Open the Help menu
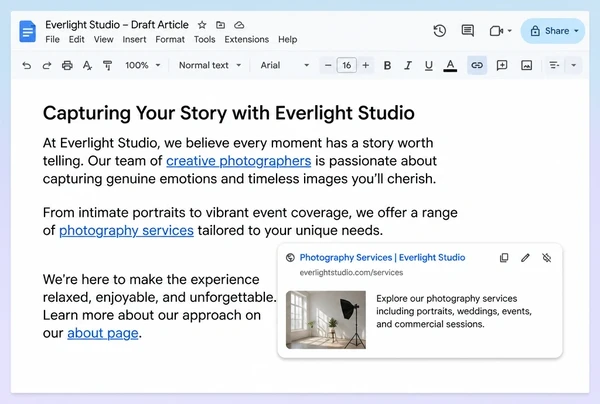 (287, 39)
